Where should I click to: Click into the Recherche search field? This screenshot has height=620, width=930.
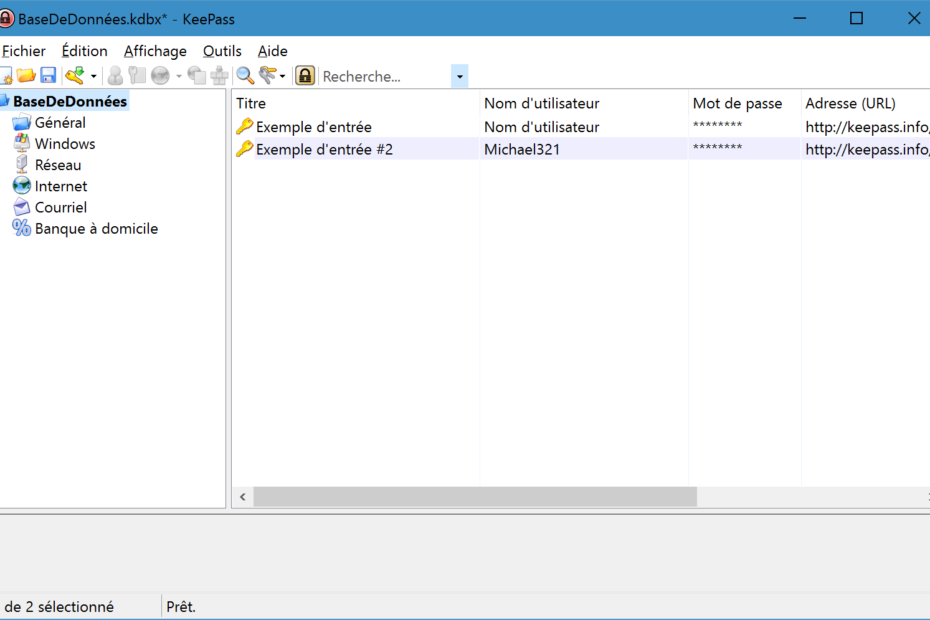[x=386, y=77]
